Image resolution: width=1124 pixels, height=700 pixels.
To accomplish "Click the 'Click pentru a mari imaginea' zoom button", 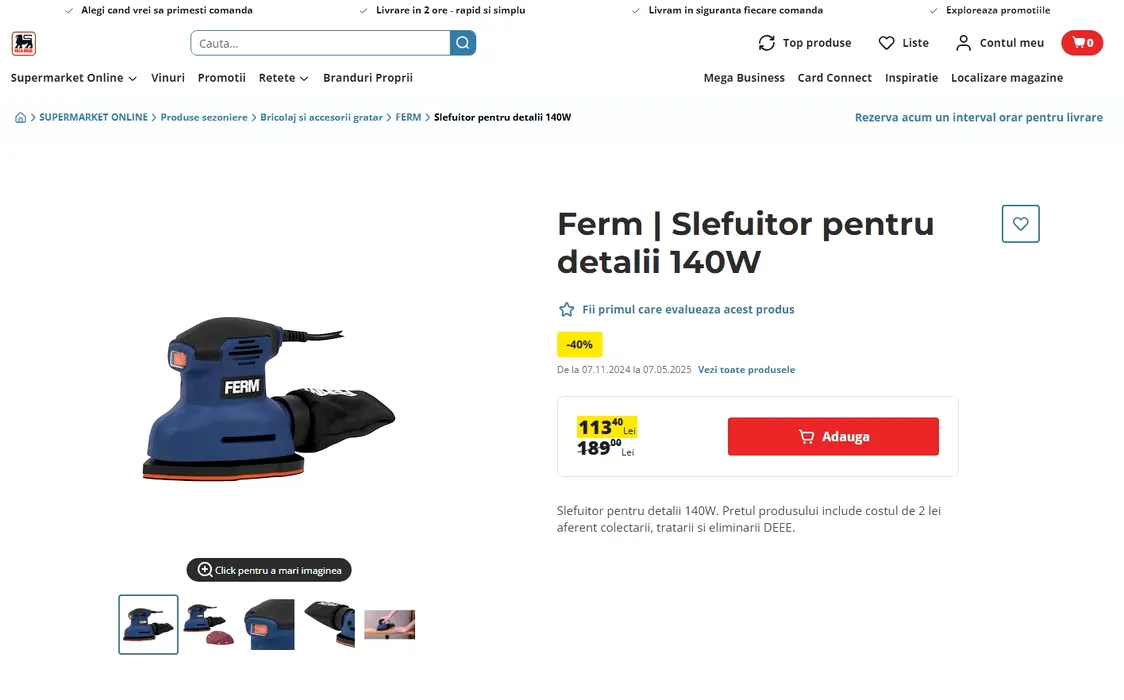I will [269, 570].
